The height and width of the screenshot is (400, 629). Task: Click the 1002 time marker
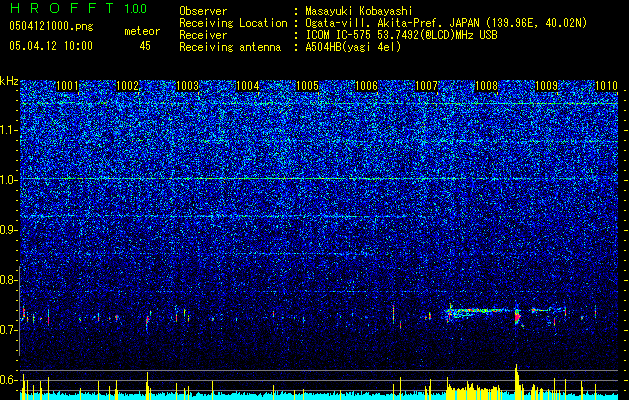click(x=128, y=86)
